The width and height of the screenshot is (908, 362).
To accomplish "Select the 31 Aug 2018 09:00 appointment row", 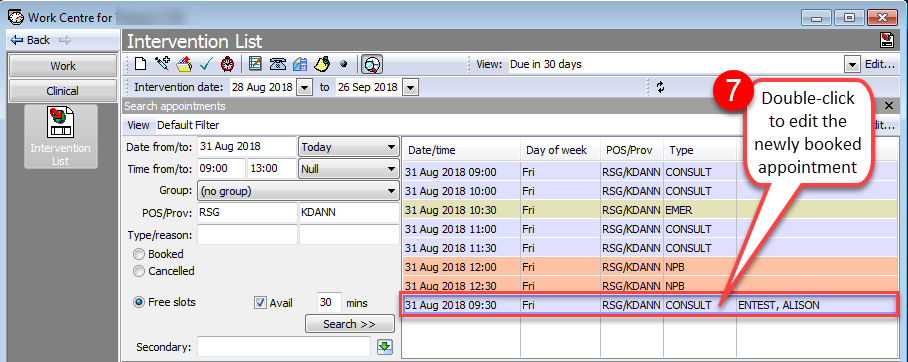I will pos(649,172).
